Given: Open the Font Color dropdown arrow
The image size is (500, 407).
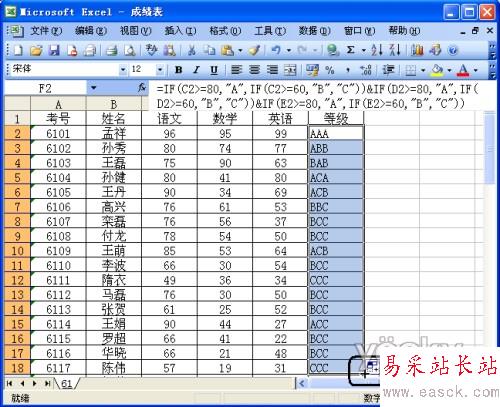Looking at the screenshot, I should point(476,70).
